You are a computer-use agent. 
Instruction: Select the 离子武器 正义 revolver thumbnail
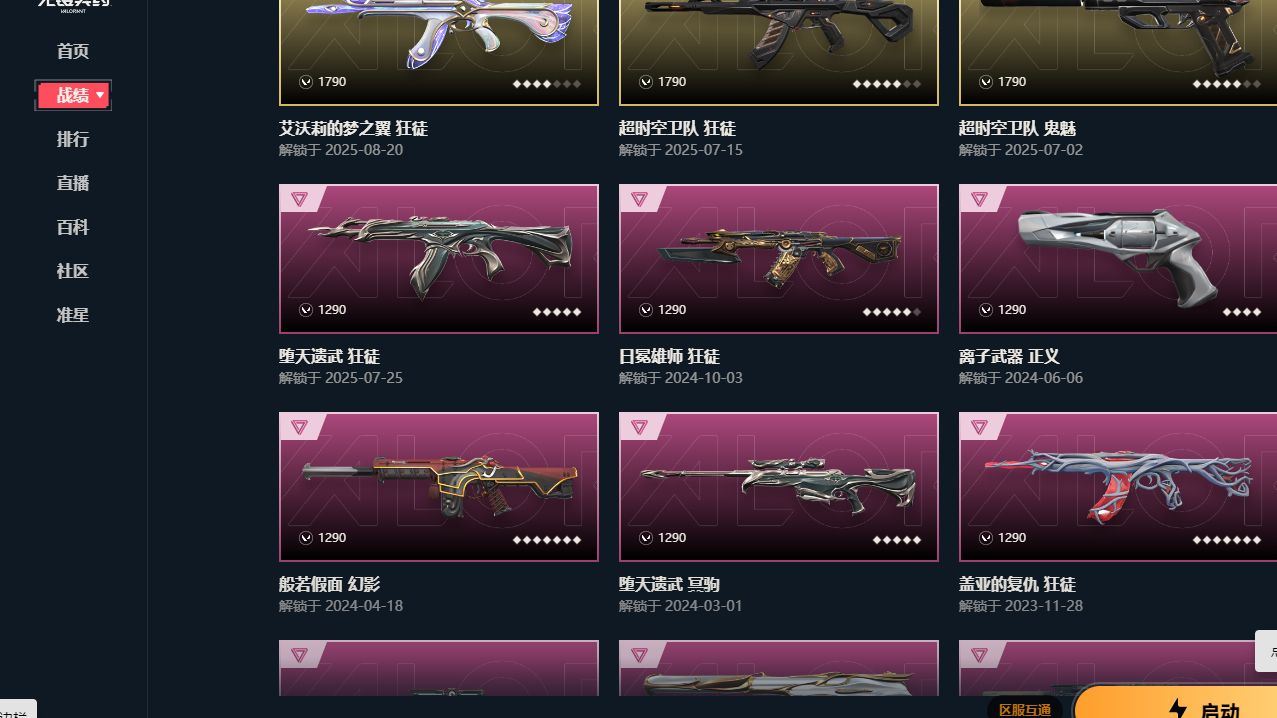click(x=1118, y=258)
